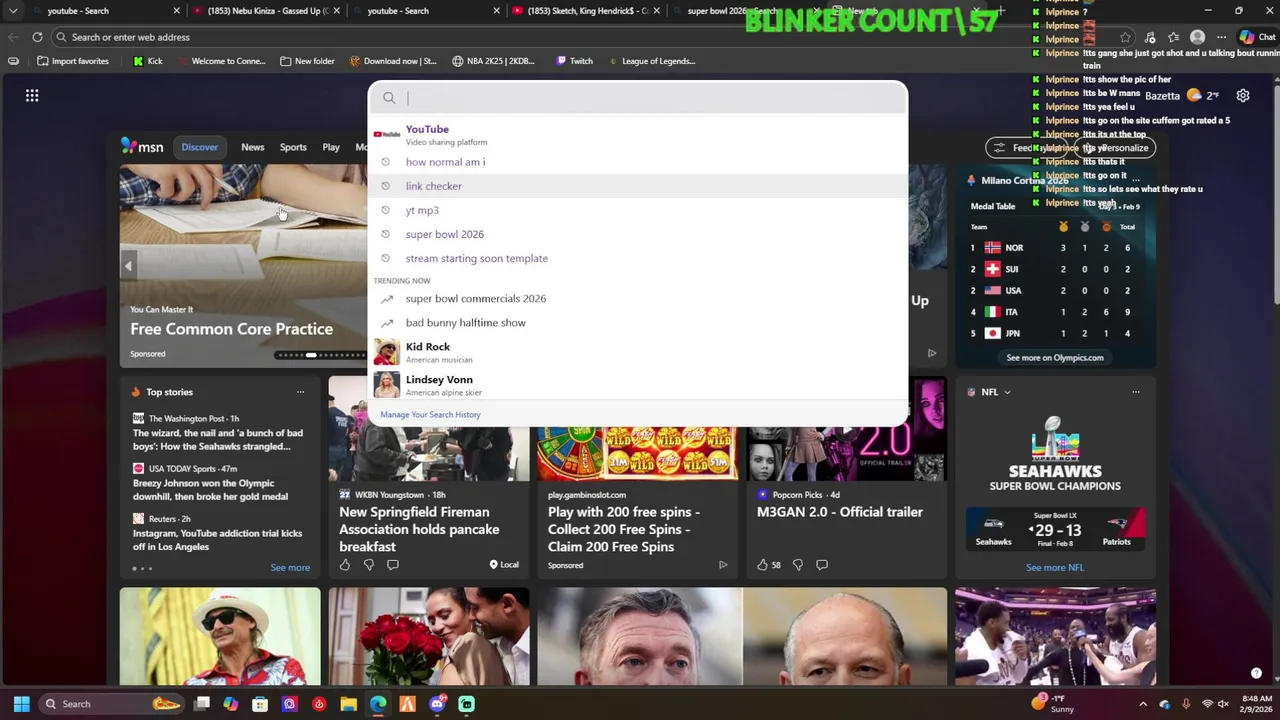
Task: Click the refresh button in browser toolbar
Action: pos(37,37)
